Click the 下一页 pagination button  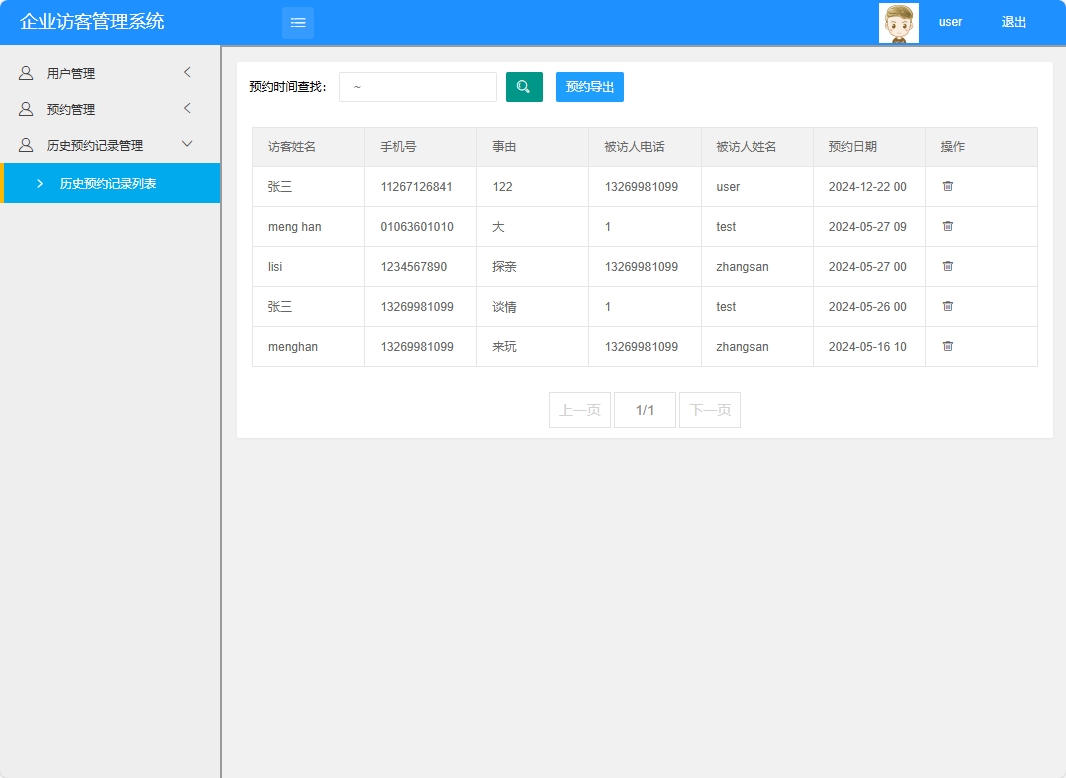coord(710,410)
